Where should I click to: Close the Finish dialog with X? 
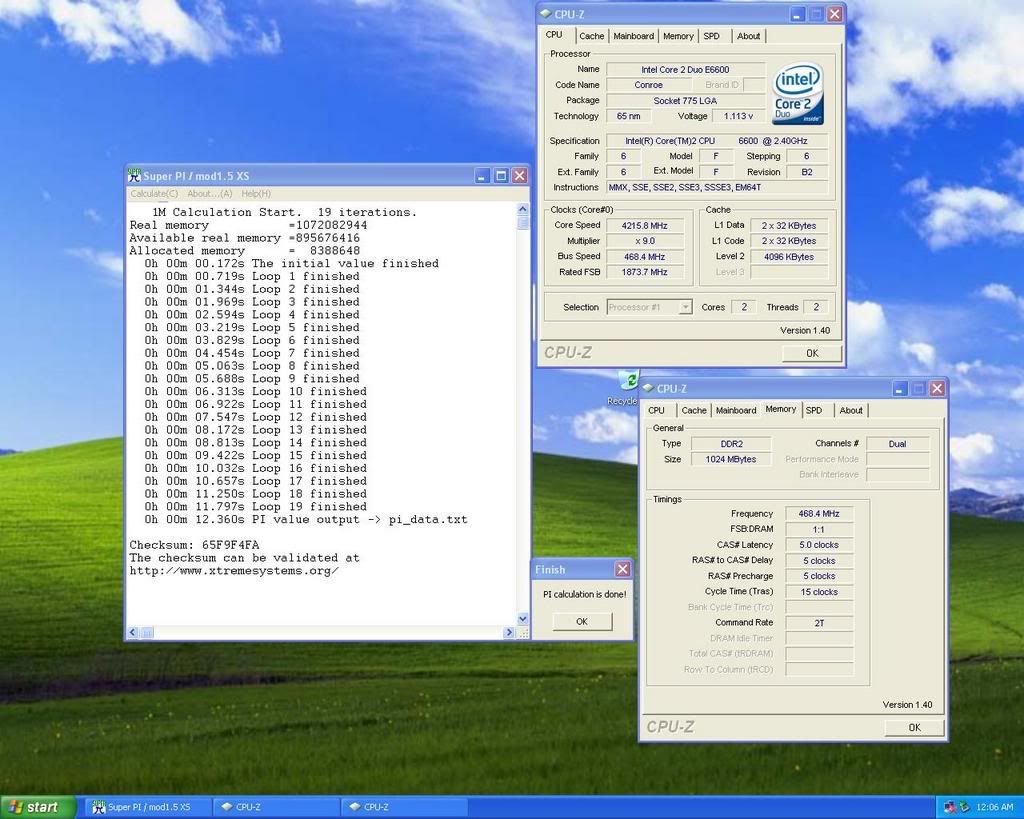click(622, 569)
